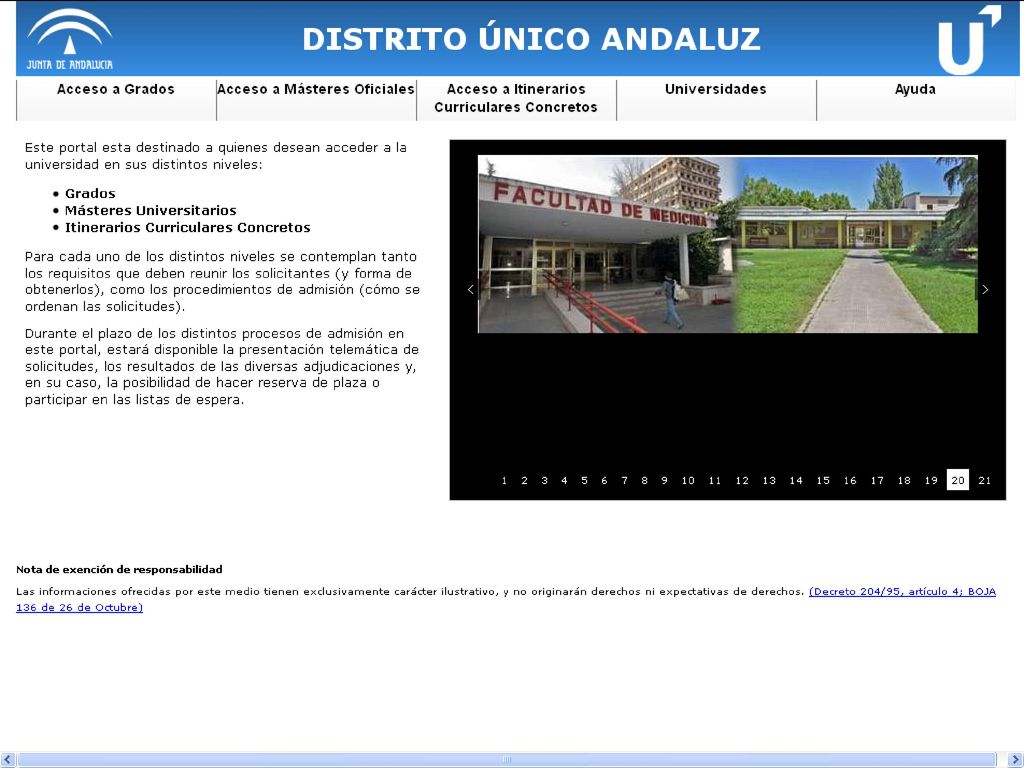1024x768 pixels.
Task: Click 'Nota de exención de responsabilidad' heading
Action: coord(120,569)
